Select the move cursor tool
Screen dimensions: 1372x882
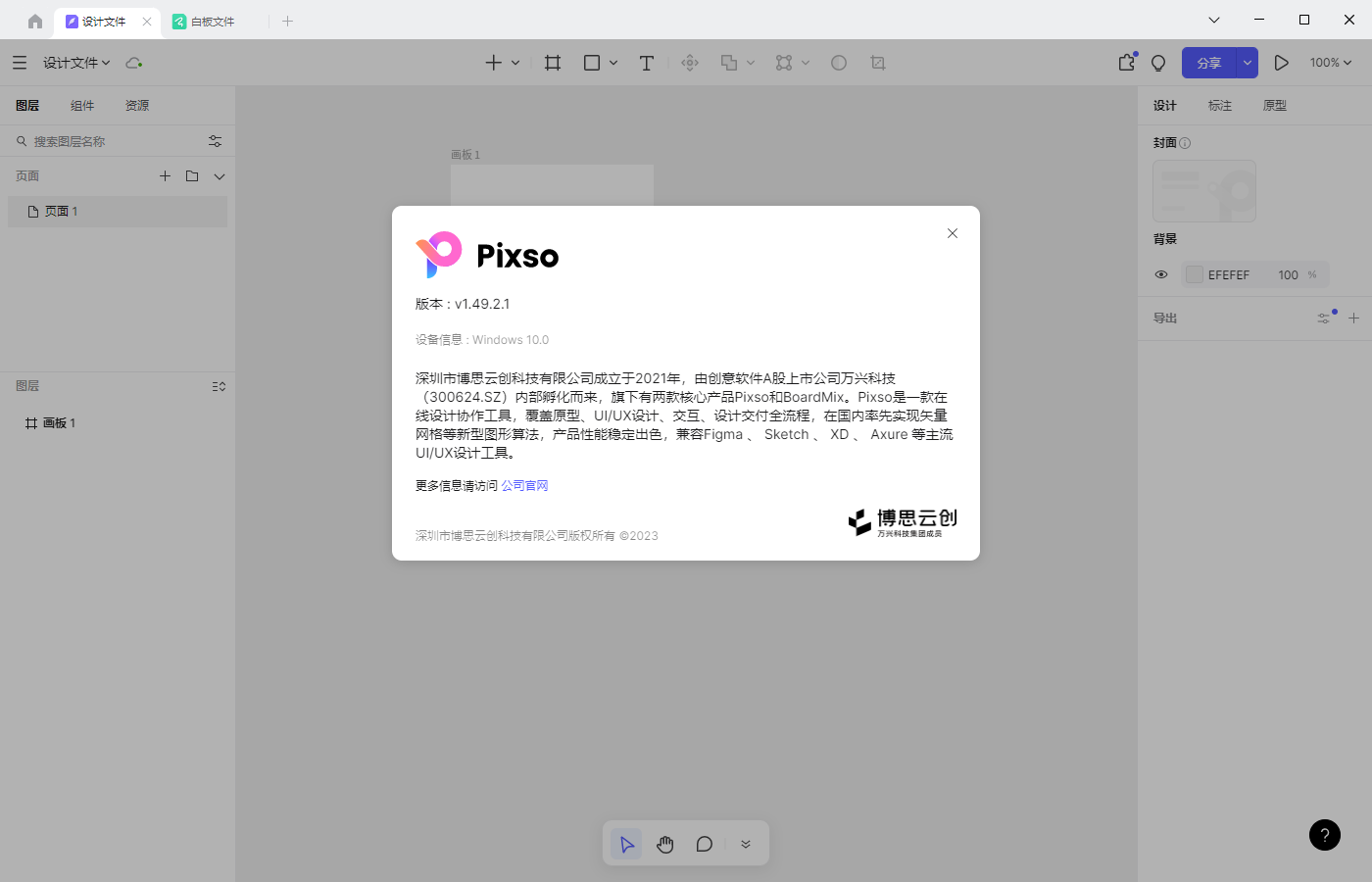[x=627, y=844]
